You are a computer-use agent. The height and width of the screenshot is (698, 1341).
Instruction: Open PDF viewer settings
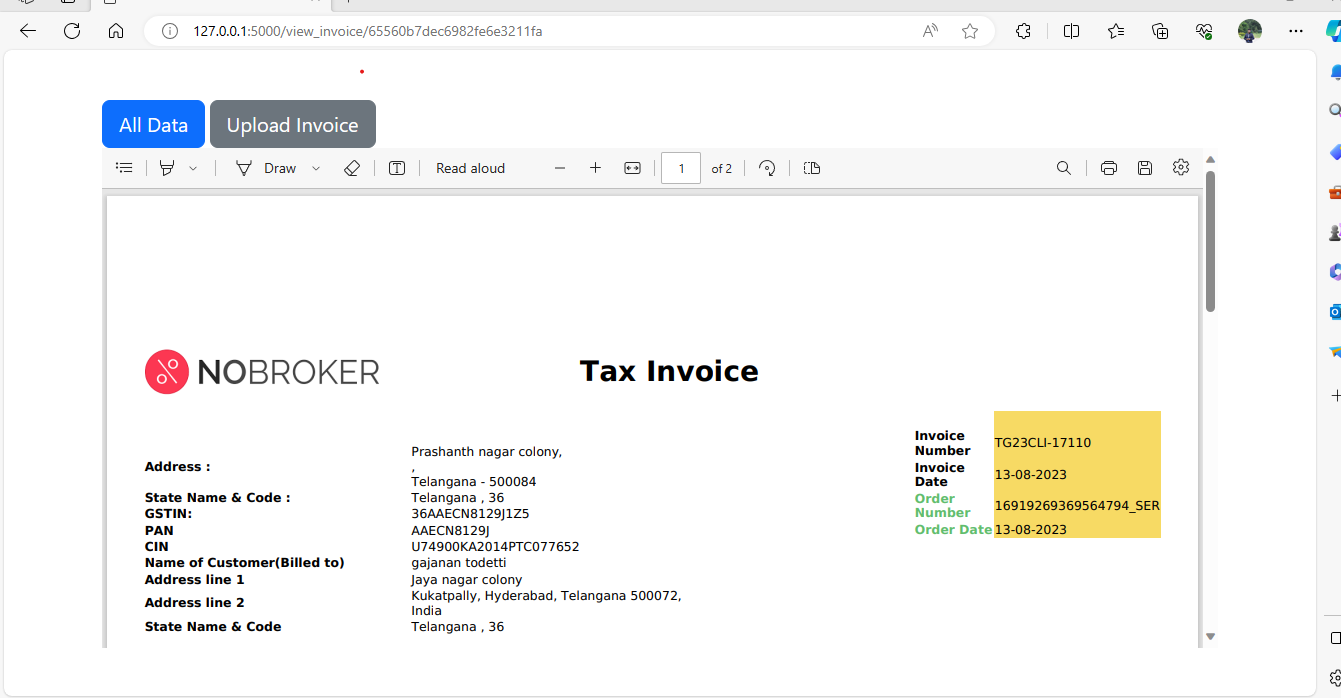click(1181, 167)
